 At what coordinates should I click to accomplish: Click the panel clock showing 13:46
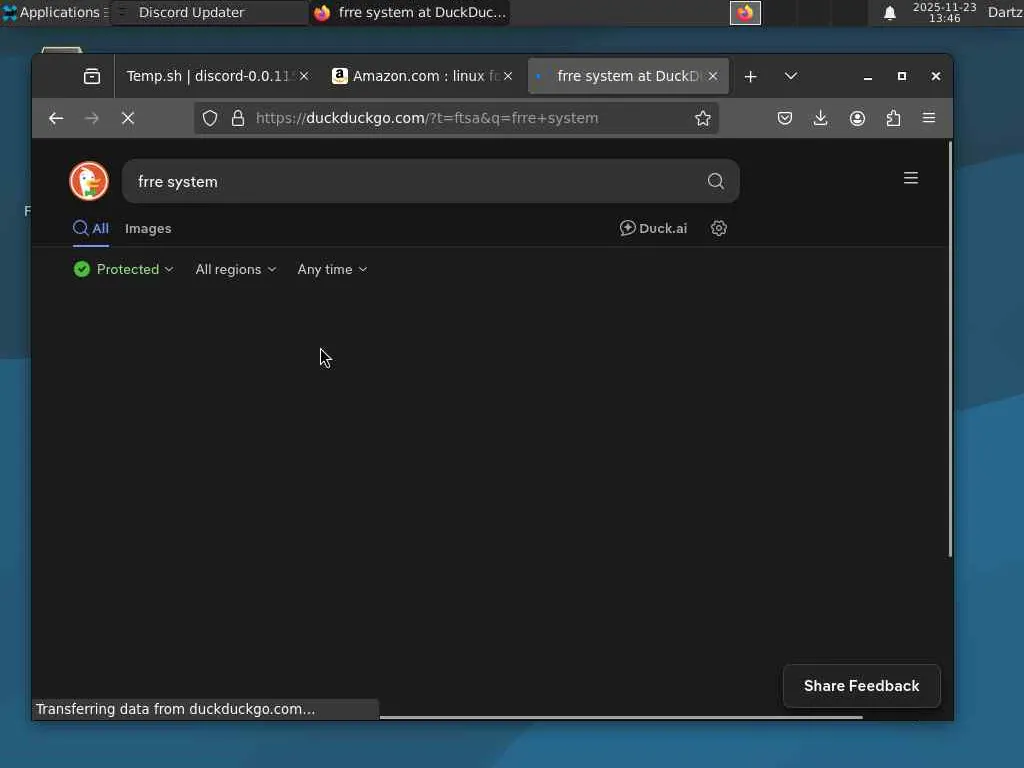pyautogui.click(x=944, y=12)
